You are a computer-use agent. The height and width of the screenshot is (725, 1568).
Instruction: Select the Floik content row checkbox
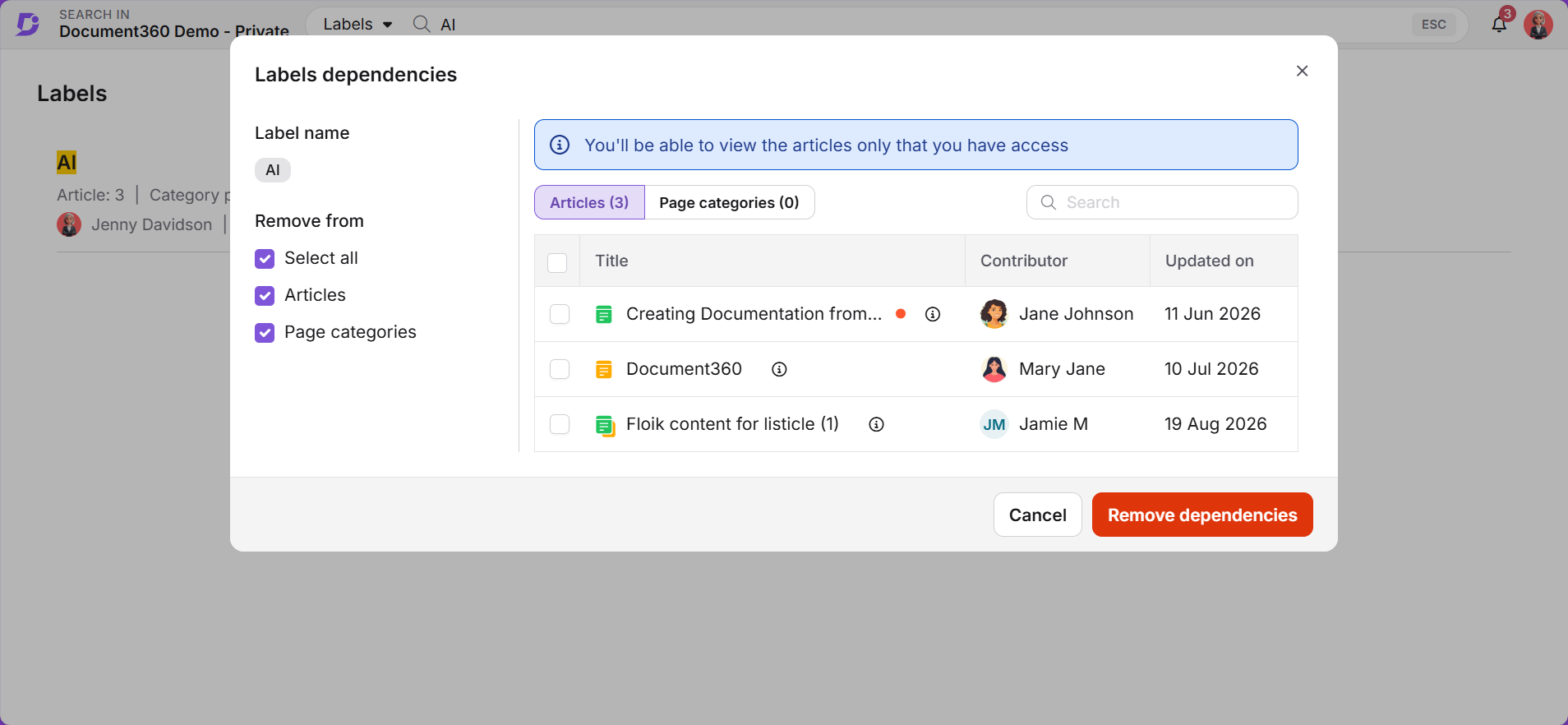pyautogui.click(x=560, y=424)
